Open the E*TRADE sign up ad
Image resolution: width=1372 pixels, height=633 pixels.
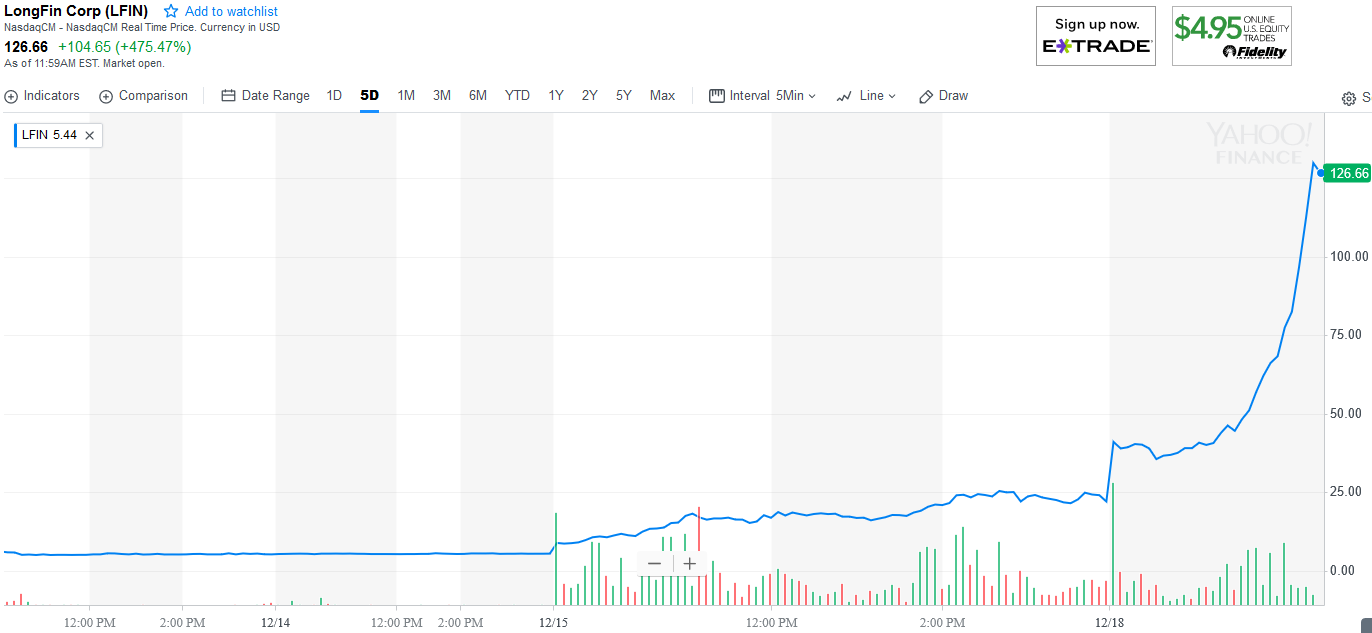(1096, 36)
